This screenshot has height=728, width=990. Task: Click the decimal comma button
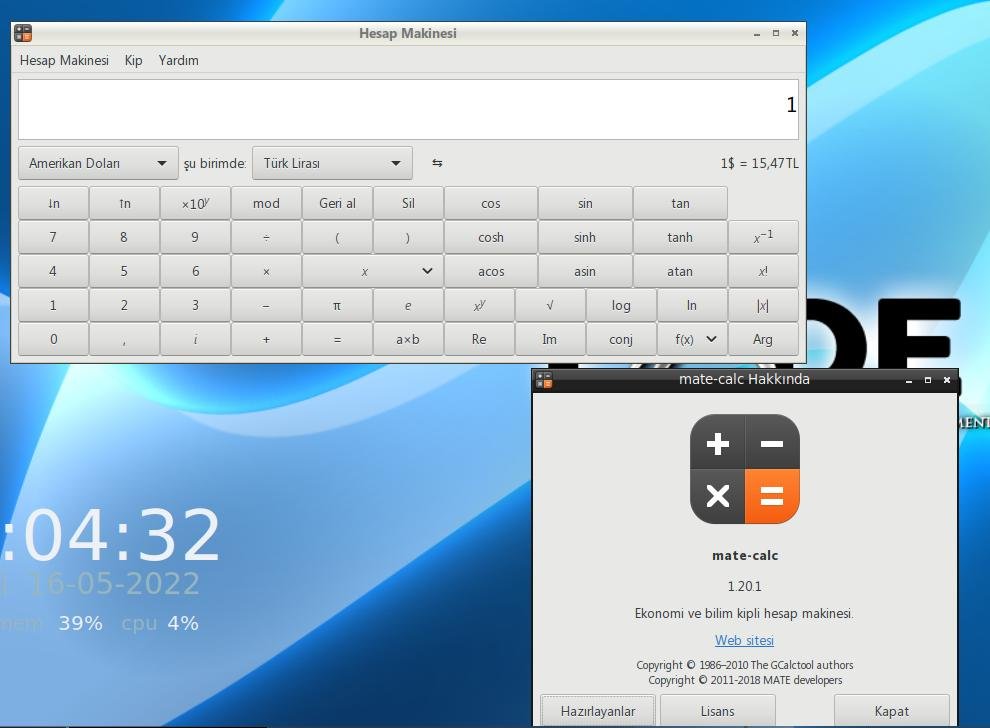[124, 339]
